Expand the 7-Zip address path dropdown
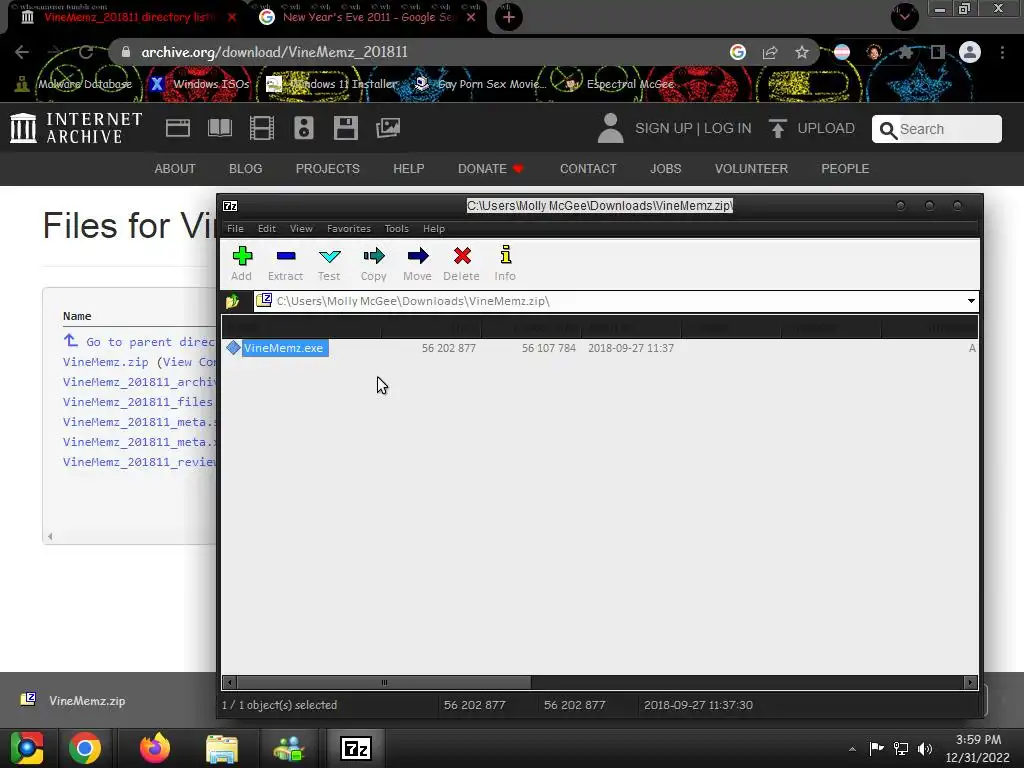Screen dimensions: 1024x768 point(971,301)
